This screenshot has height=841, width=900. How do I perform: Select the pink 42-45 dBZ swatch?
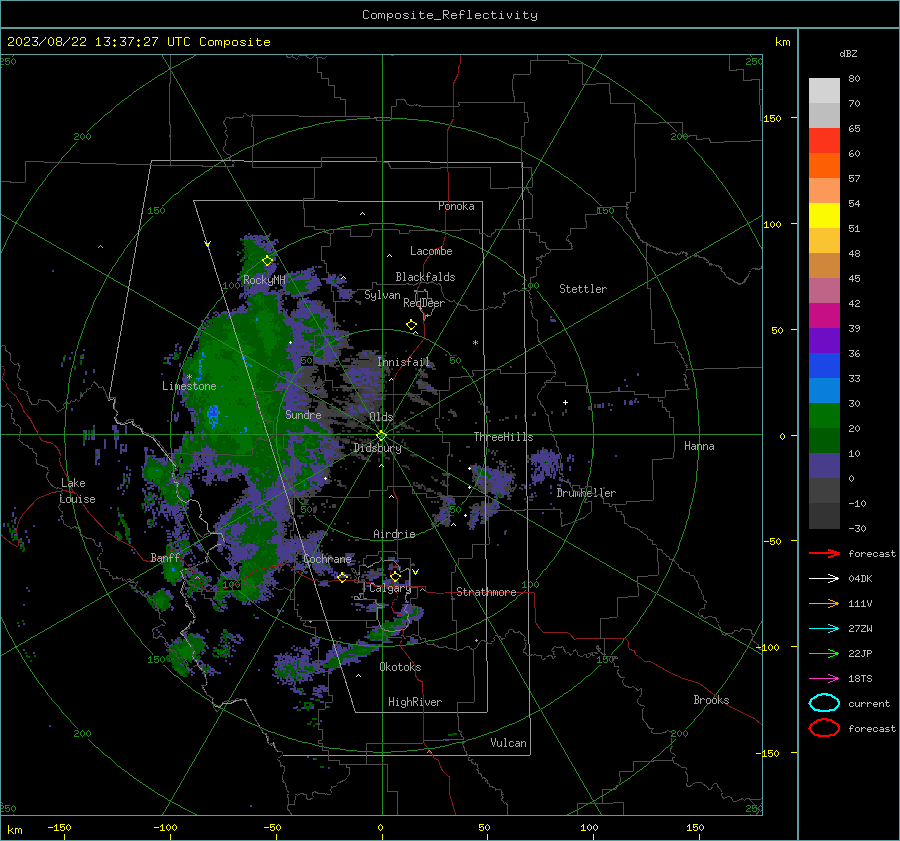click(x=824, y=290)
